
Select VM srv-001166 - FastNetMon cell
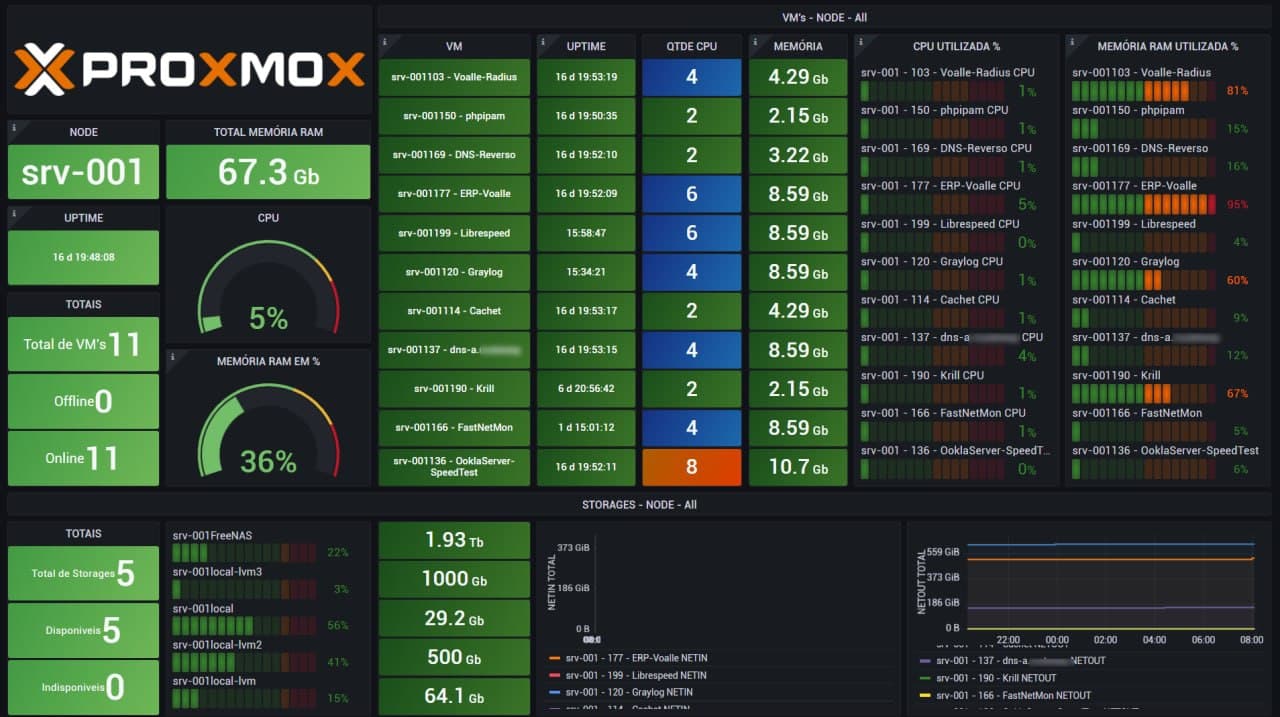point(454,428)
